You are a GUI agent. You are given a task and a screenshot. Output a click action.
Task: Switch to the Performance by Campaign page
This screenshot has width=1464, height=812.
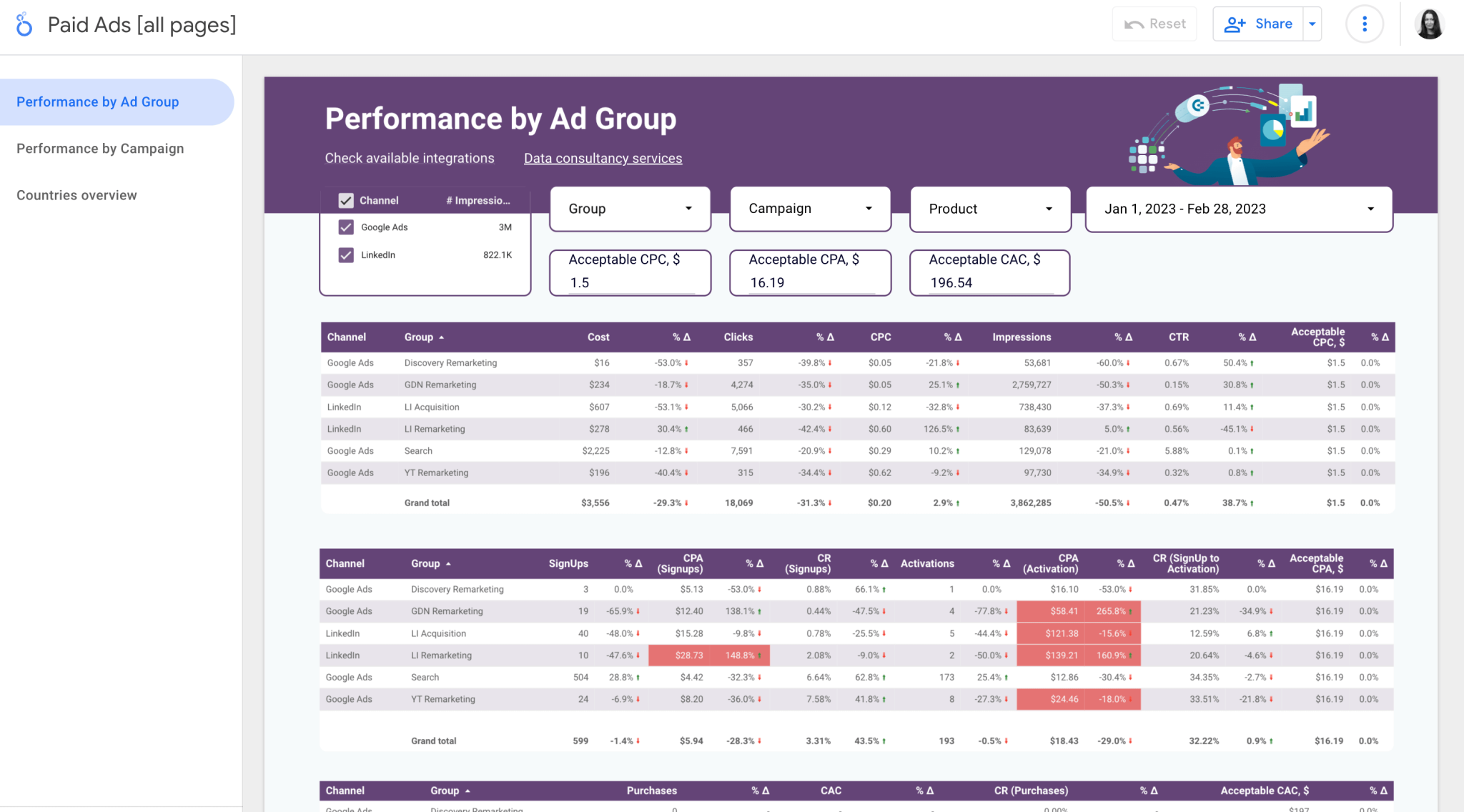point(100,148)
